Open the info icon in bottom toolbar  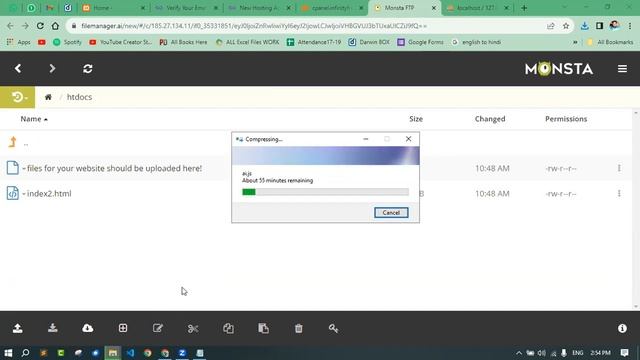click(x=622, y=328)
